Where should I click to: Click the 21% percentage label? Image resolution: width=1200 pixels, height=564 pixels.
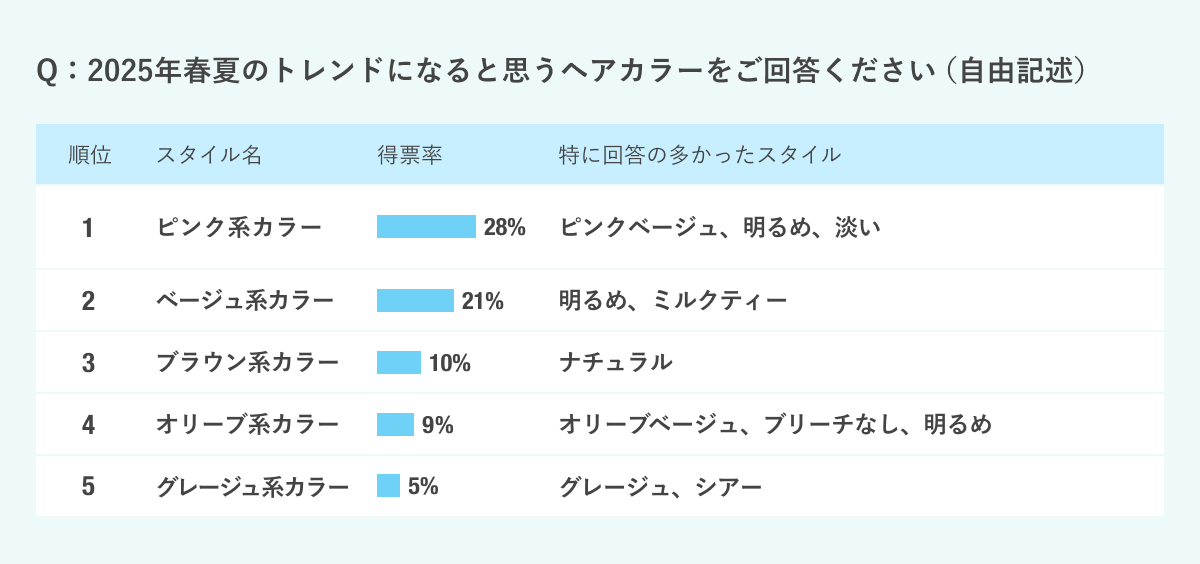click(x=482, y=300)
